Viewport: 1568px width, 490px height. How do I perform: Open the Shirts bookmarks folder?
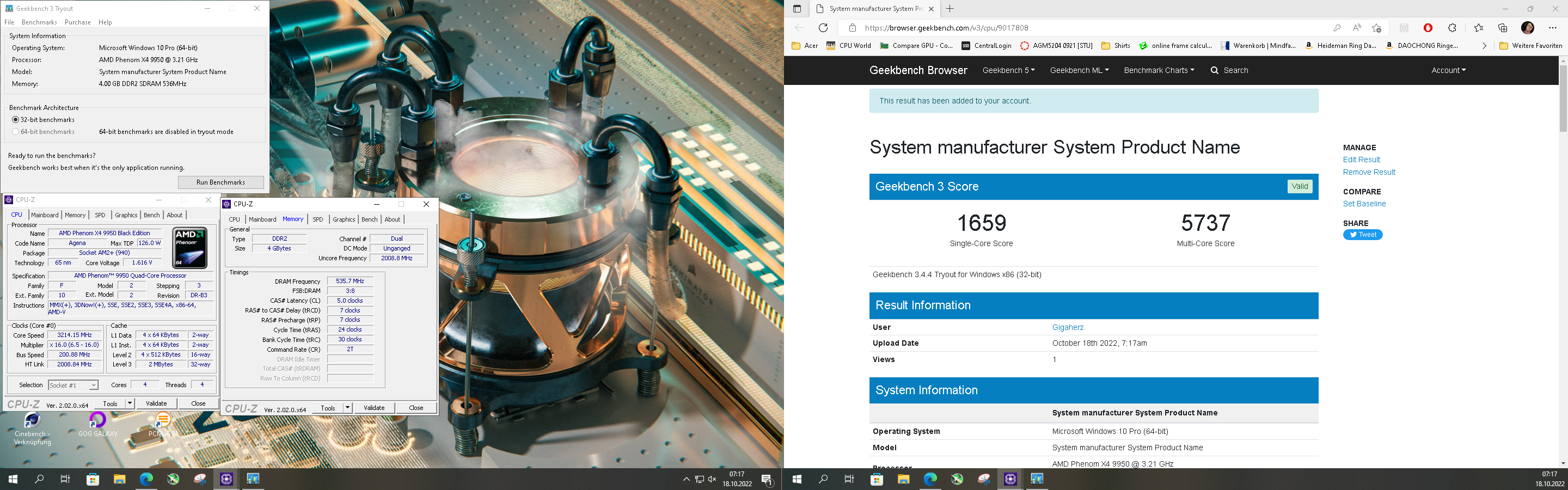coord(1116,46)
